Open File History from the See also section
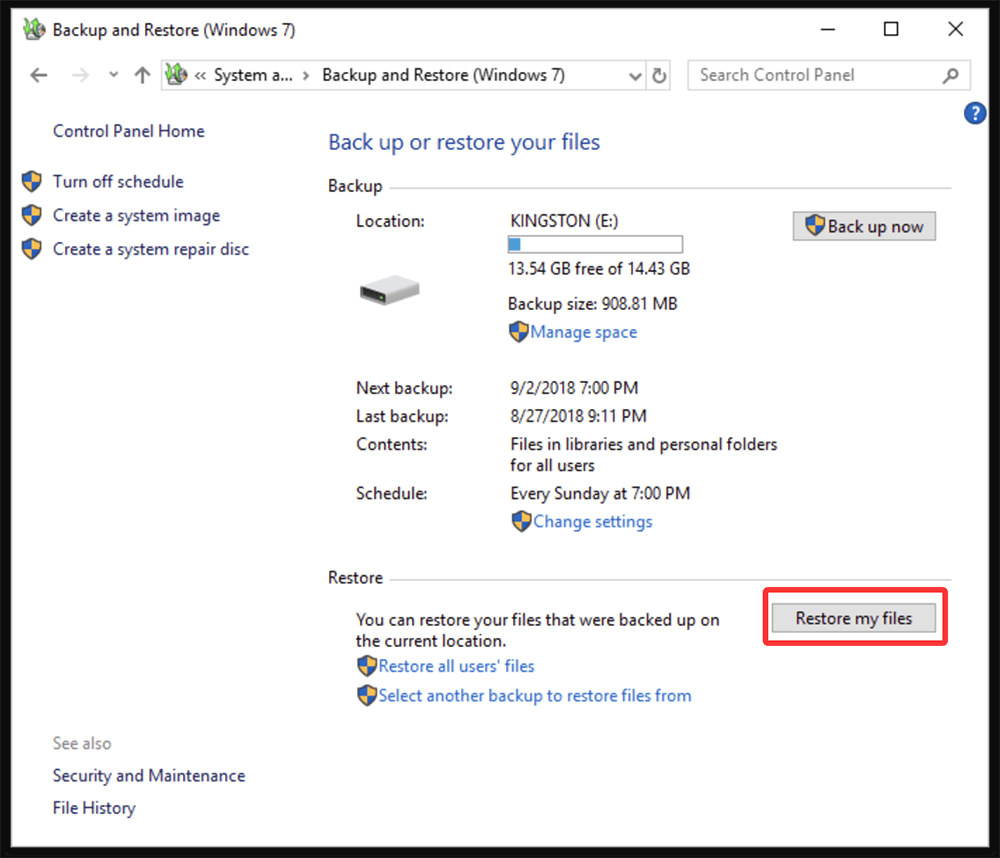 93,807
